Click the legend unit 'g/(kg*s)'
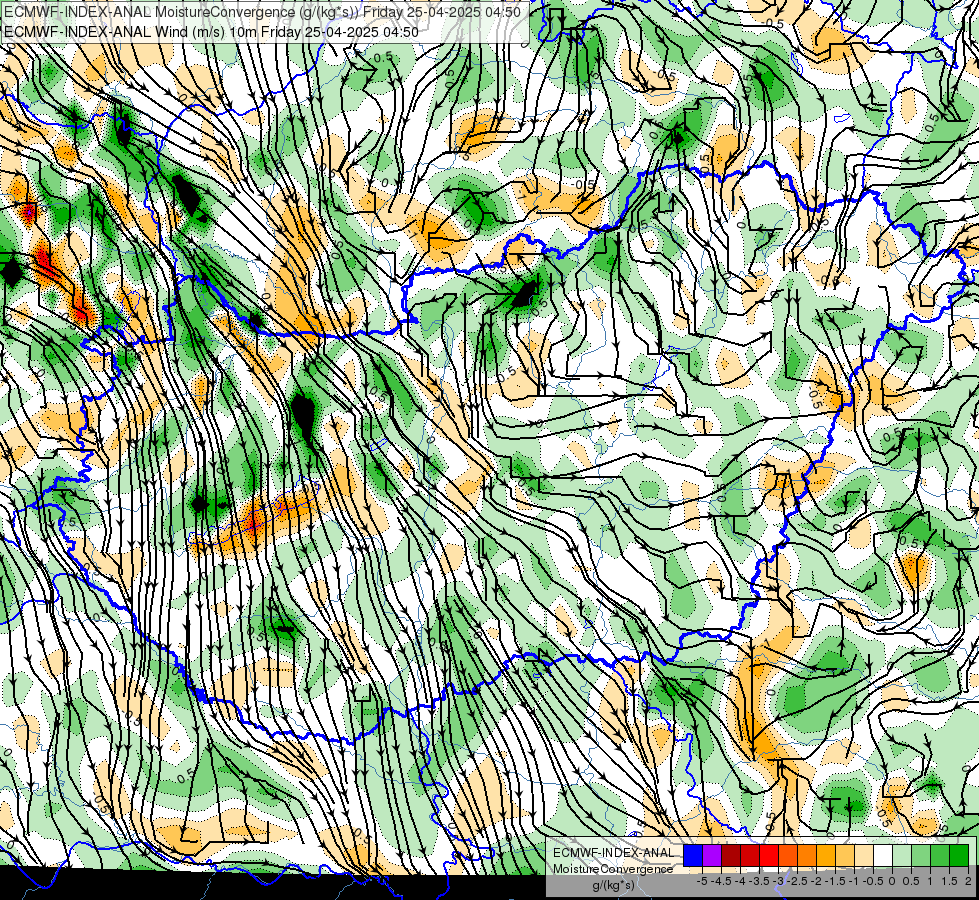This screenshot has height=900, width=979. 613,885
